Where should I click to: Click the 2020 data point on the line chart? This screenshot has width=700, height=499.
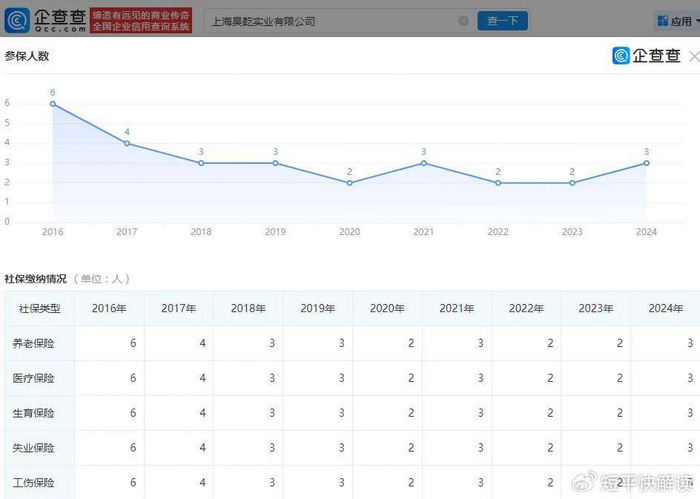(349, 182)
